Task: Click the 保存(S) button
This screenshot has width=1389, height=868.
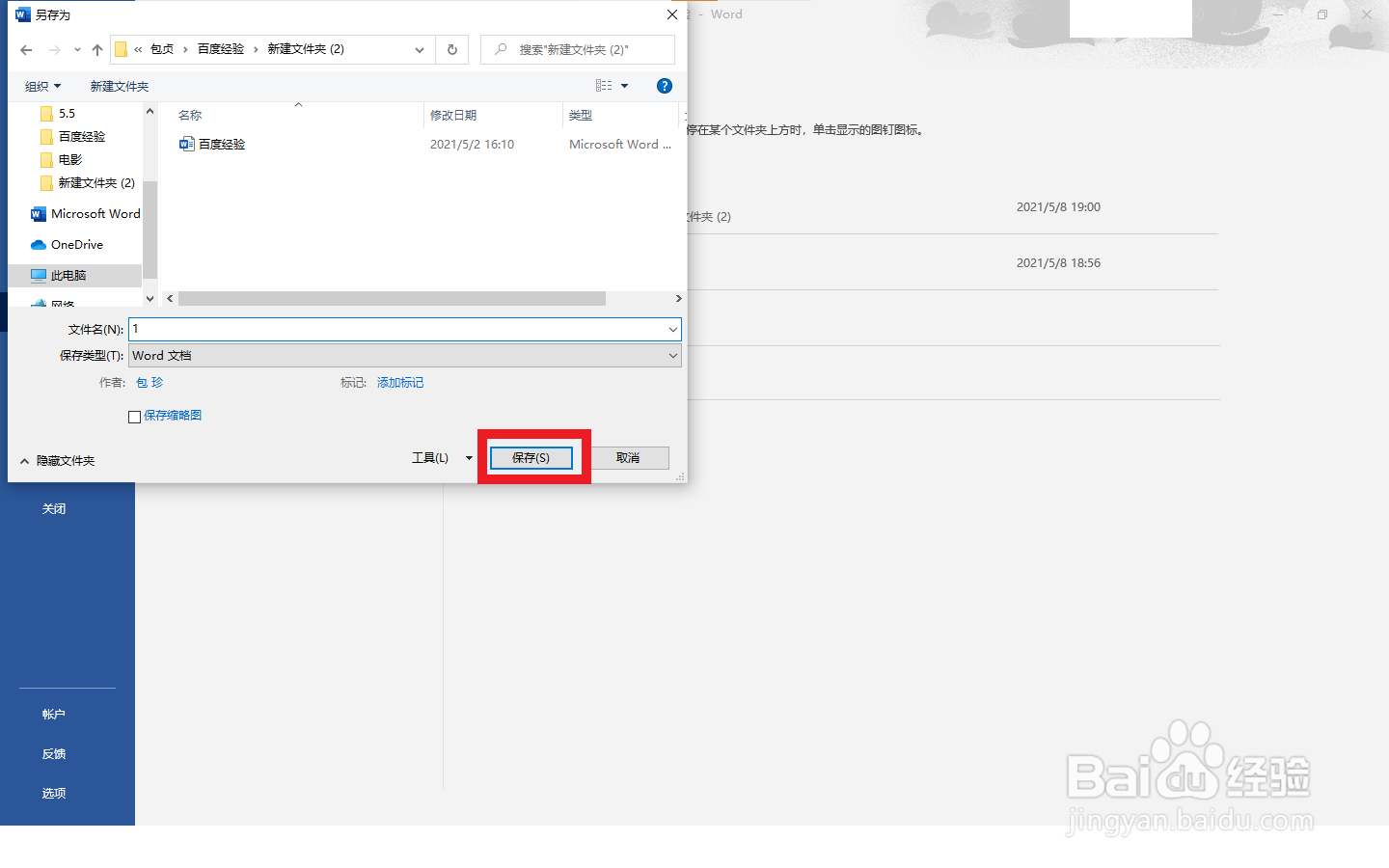Action: tap(531, 458)
